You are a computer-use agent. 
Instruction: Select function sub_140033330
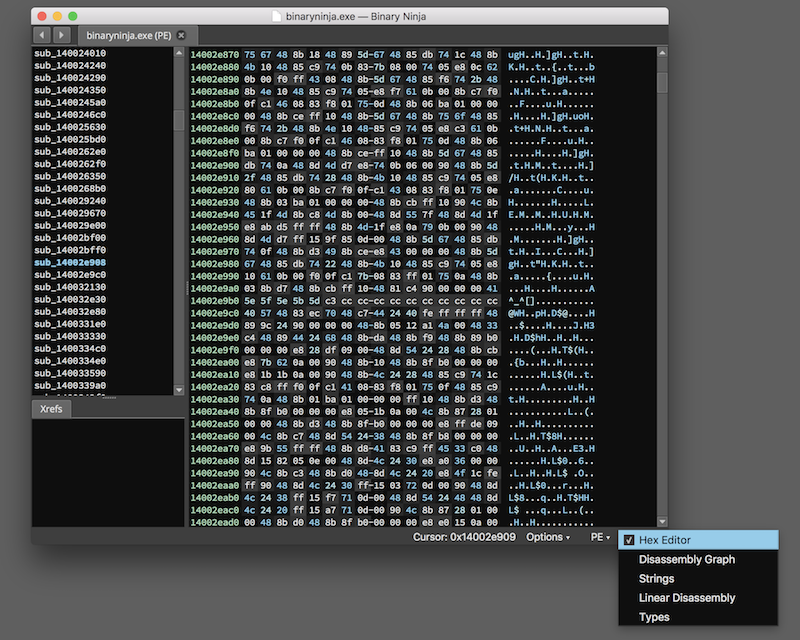(x=70, y=336)
